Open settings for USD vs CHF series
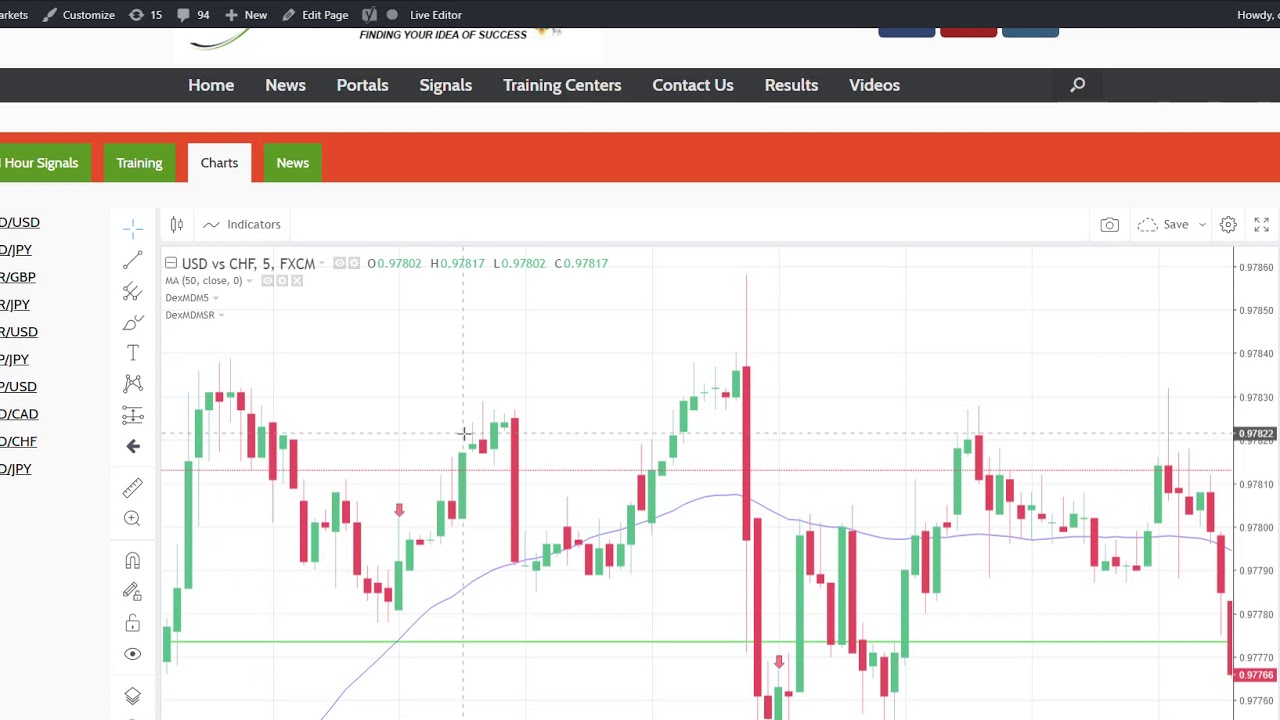Screen dimensions: 1280x720 [x=354, y=263]
